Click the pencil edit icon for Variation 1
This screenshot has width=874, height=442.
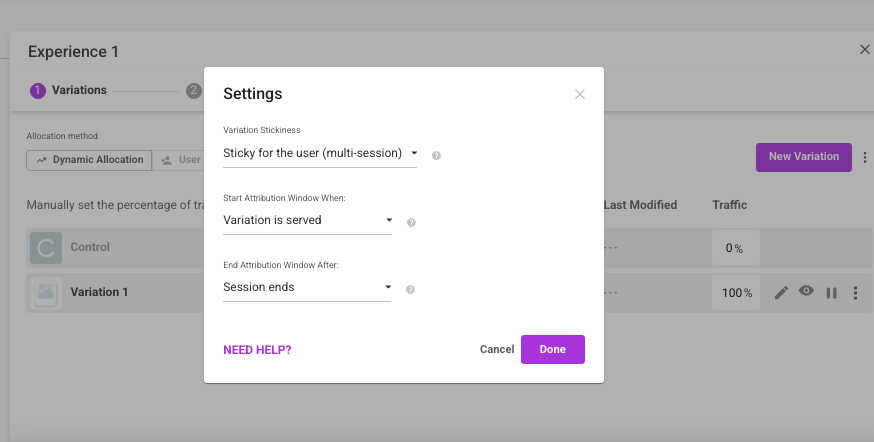pyautogui.click(x=781, y=293)
